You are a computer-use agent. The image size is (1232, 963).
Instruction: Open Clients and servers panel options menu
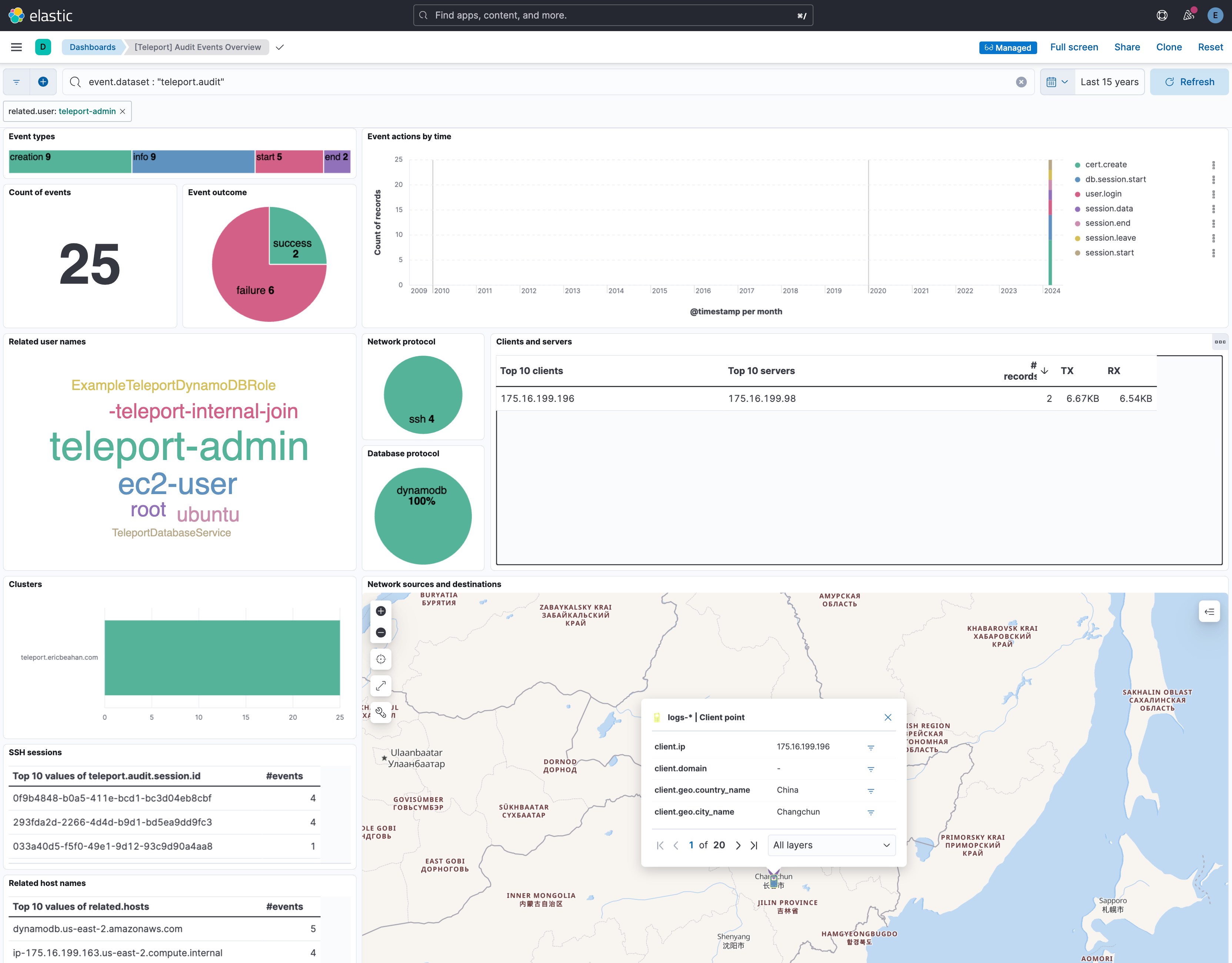(1219, 342)
